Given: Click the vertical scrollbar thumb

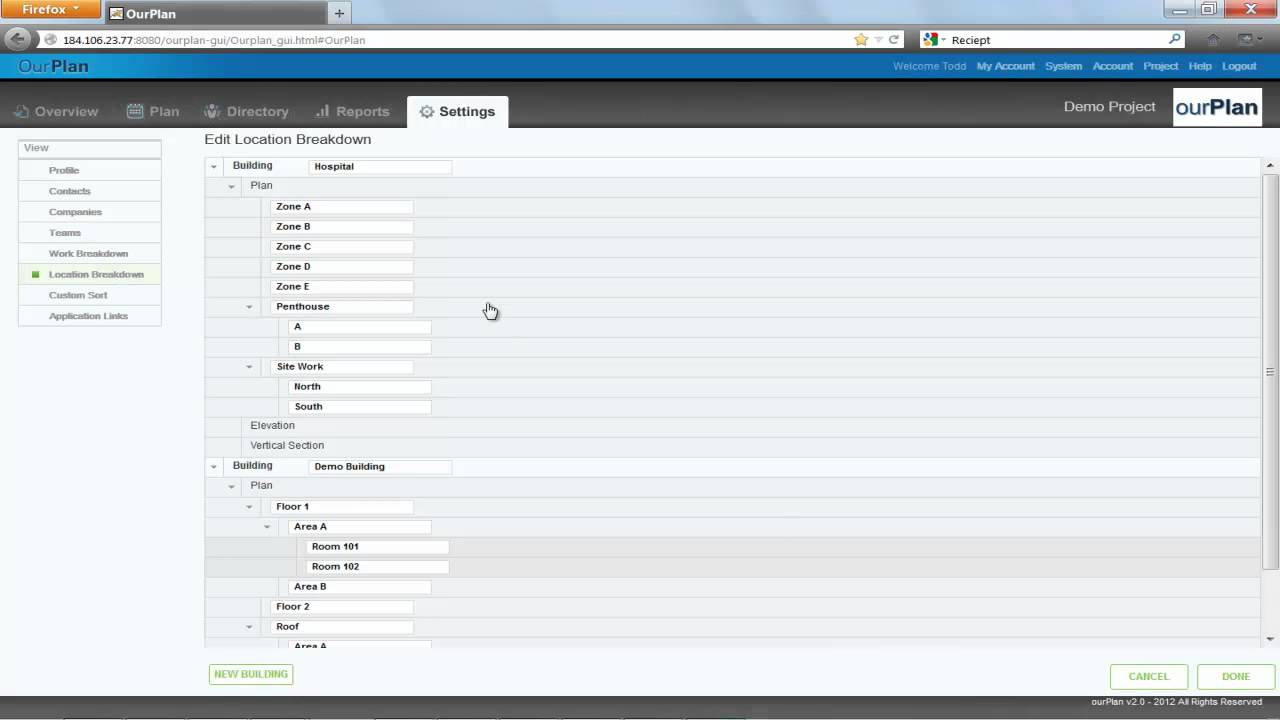Looking at the screenshot, I should pos(1270,371).
